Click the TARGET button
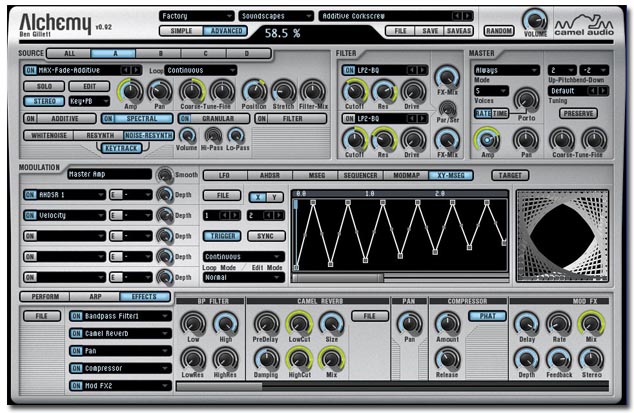 point(510,175)
